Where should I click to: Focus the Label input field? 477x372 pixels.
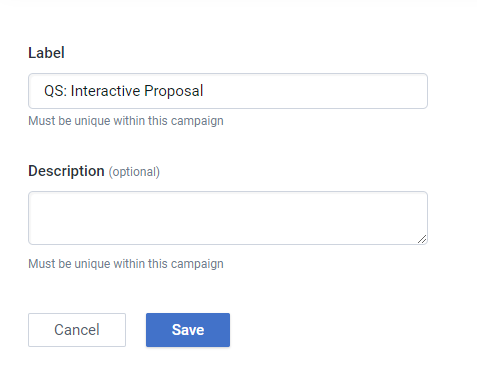pos(228,91)
